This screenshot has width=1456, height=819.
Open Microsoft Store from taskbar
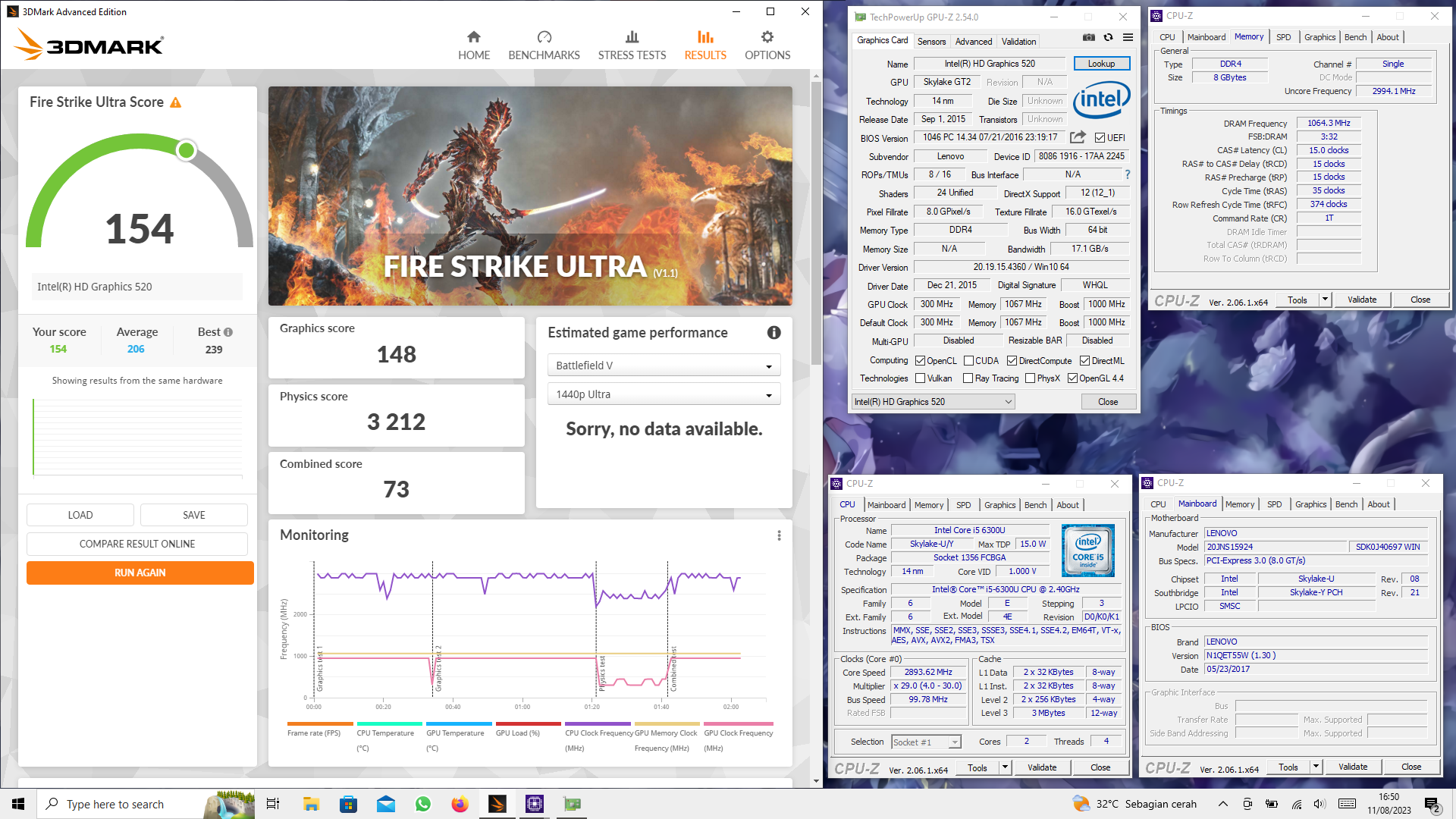tap(348, 804)
